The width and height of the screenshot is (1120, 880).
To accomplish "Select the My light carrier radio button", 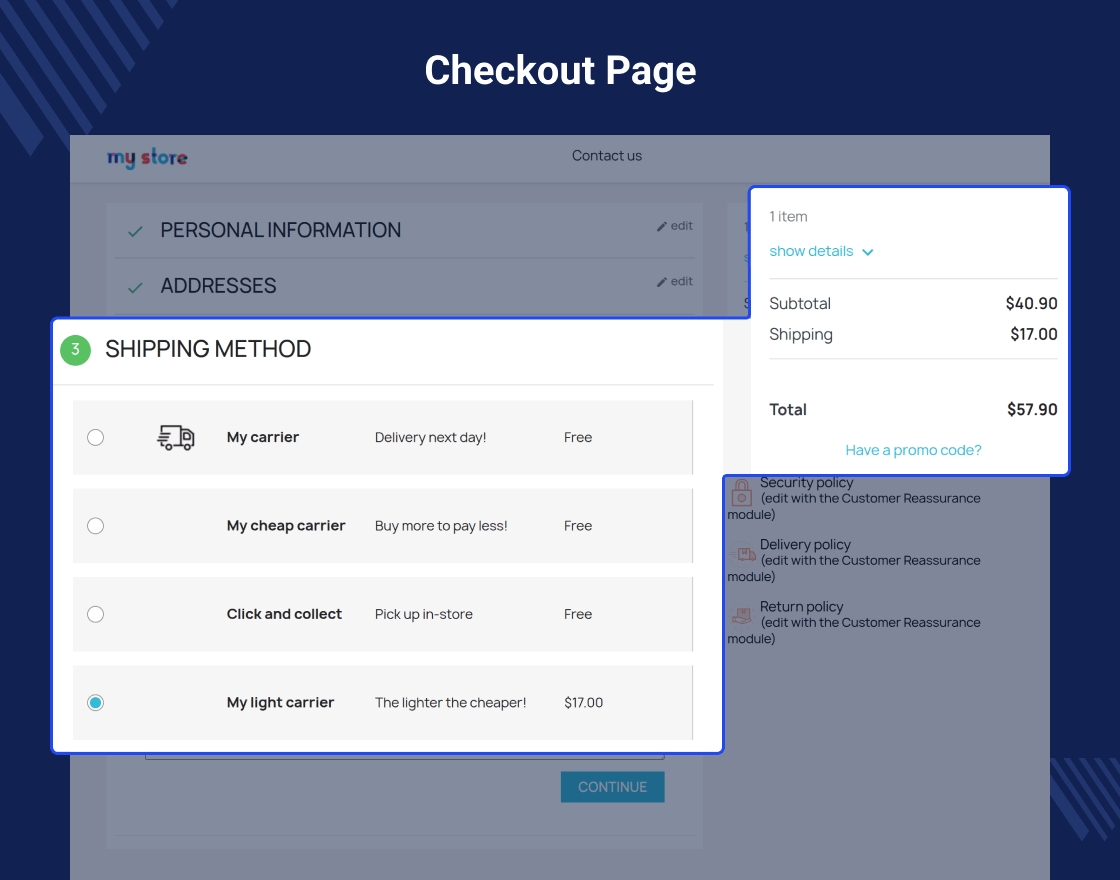I will pyautogui.click(x=96, y=703).
